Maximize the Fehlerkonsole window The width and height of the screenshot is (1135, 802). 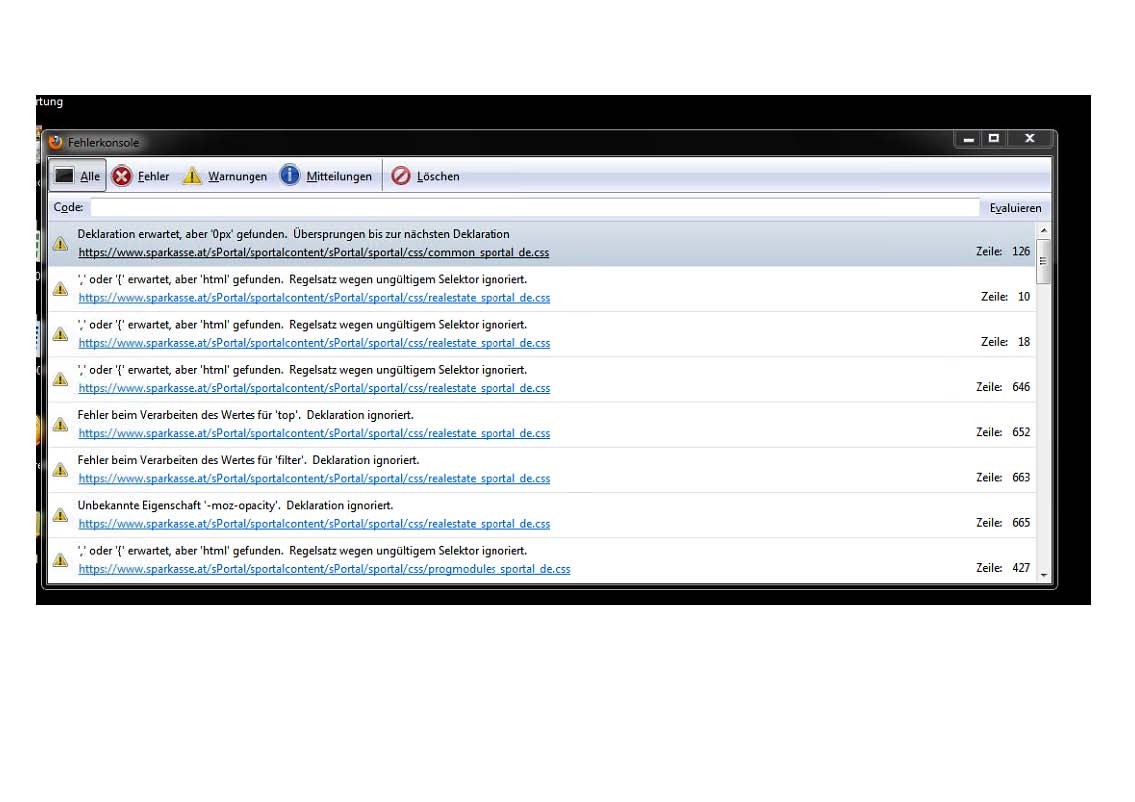995,139
